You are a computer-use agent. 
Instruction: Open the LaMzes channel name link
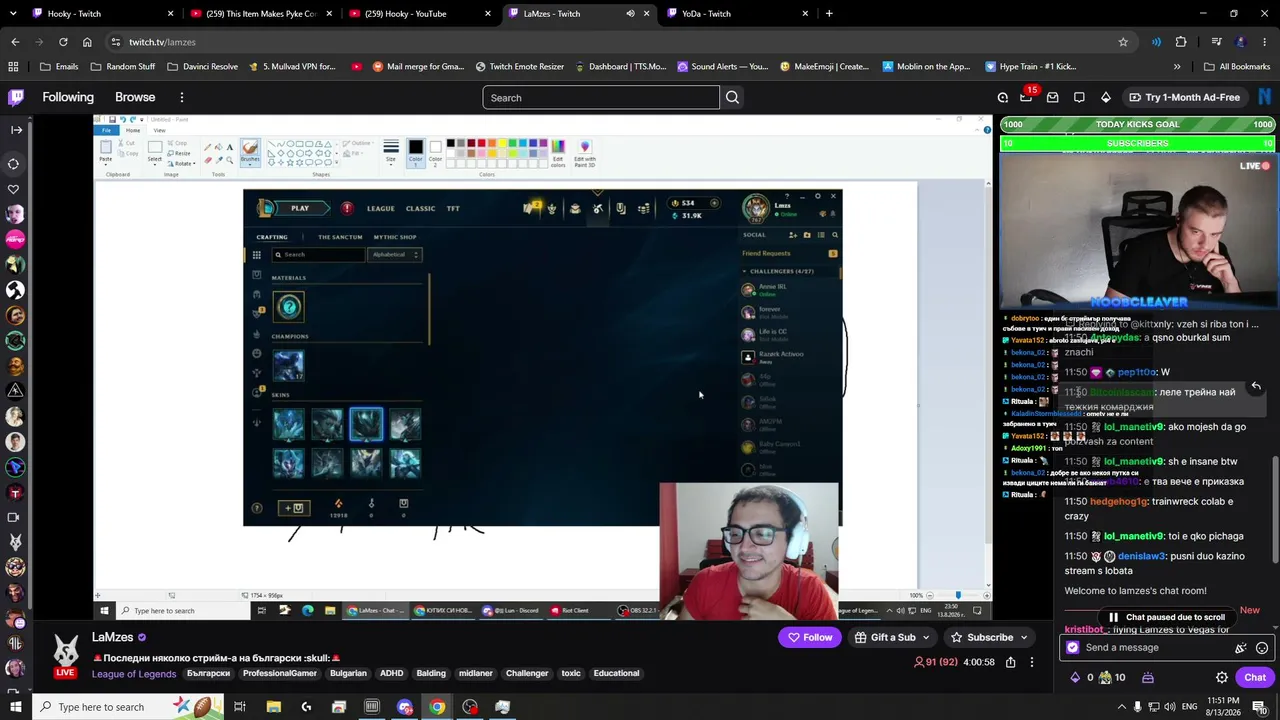112,637
